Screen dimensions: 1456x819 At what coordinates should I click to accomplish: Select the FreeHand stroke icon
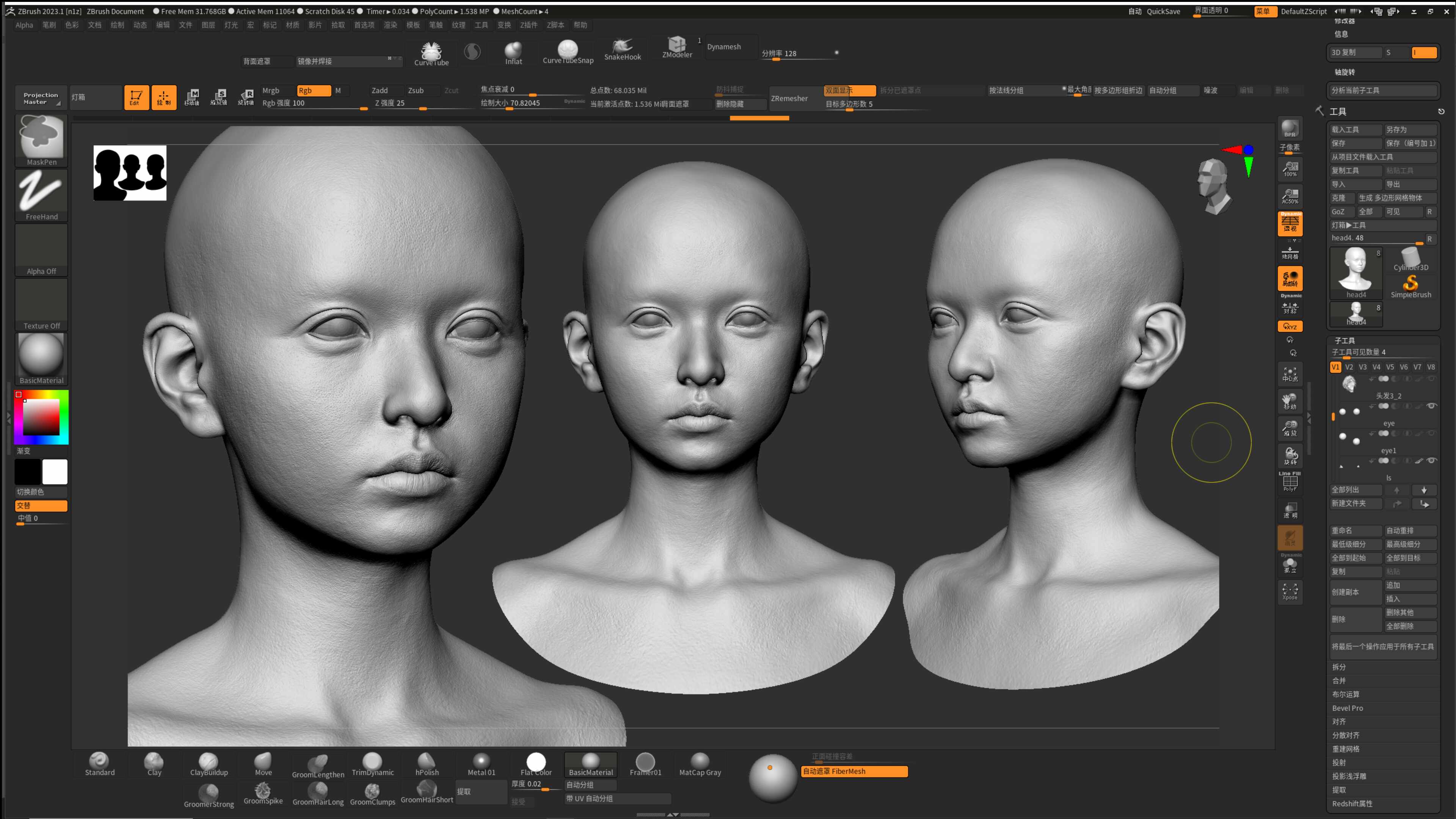point(41,195)
